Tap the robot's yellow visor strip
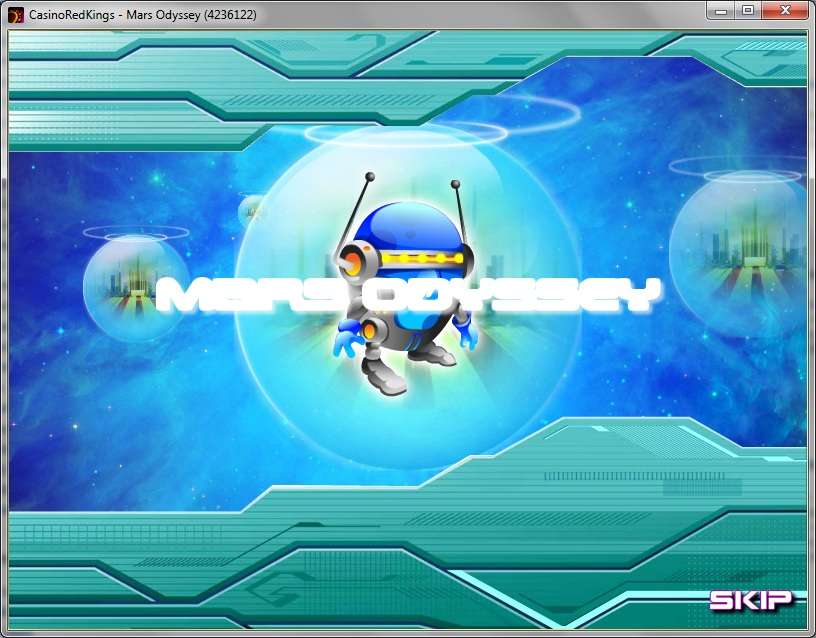 (418, 258)
